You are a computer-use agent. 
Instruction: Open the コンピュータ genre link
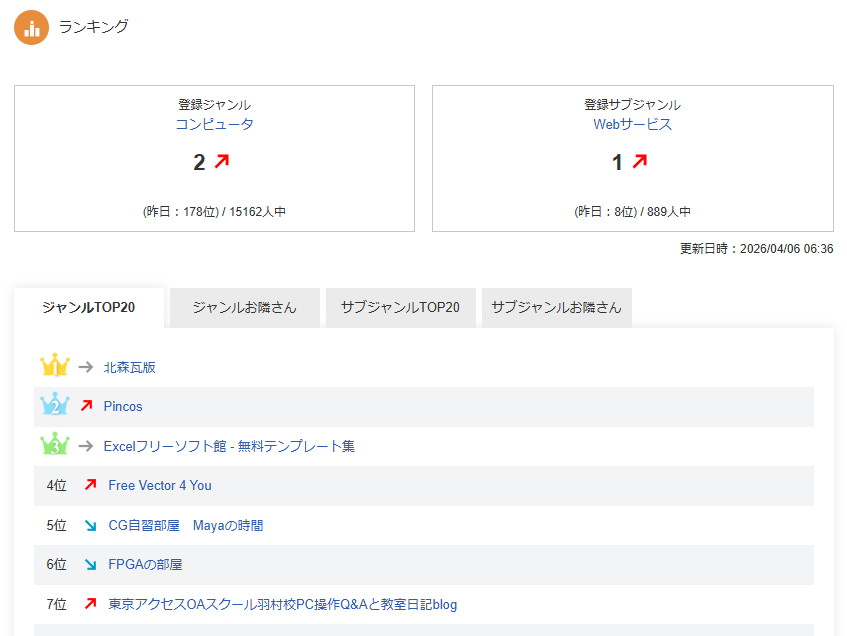click(214, 124)
